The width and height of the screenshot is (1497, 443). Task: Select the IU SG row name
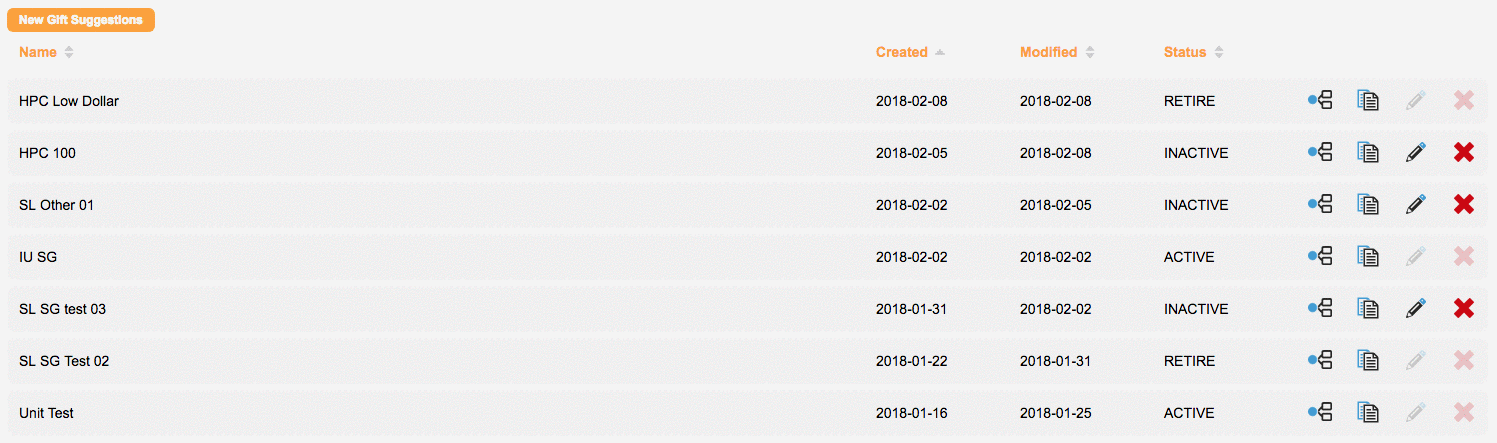(x=38, y=257)
